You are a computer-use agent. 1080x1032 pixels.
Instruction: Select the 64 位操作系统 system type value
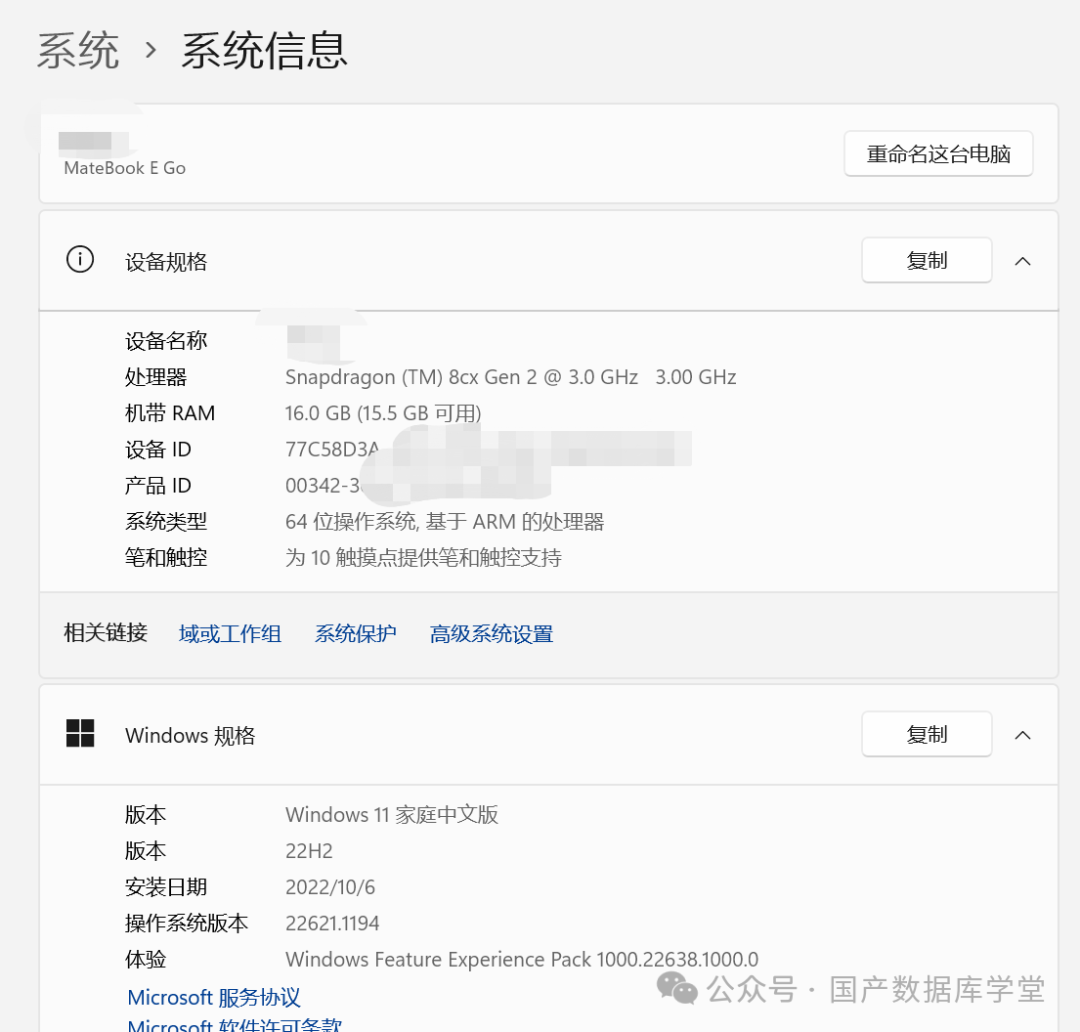[x=444, y=522]
